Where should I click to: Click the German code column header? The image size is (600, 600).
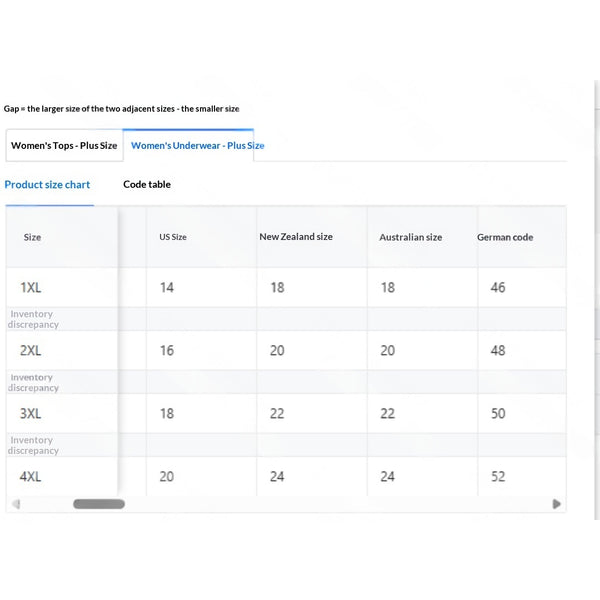(505, 237)
